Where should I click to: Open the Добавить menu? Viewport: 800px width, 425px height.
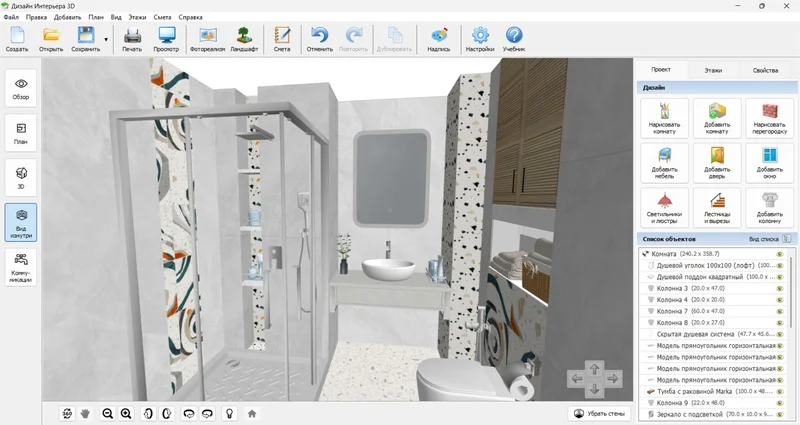pyautogui.click(x=67, y=17)
